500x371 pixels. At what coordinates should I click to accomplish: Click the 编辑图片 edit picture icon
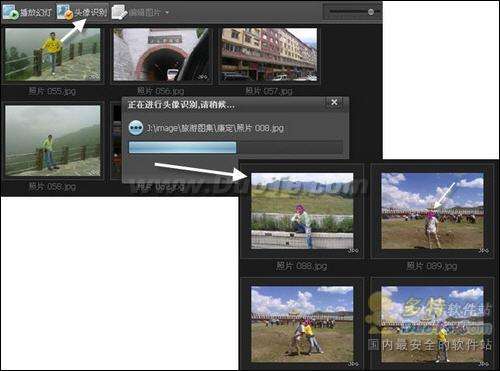pyautogui.click(x=119, y=12)
